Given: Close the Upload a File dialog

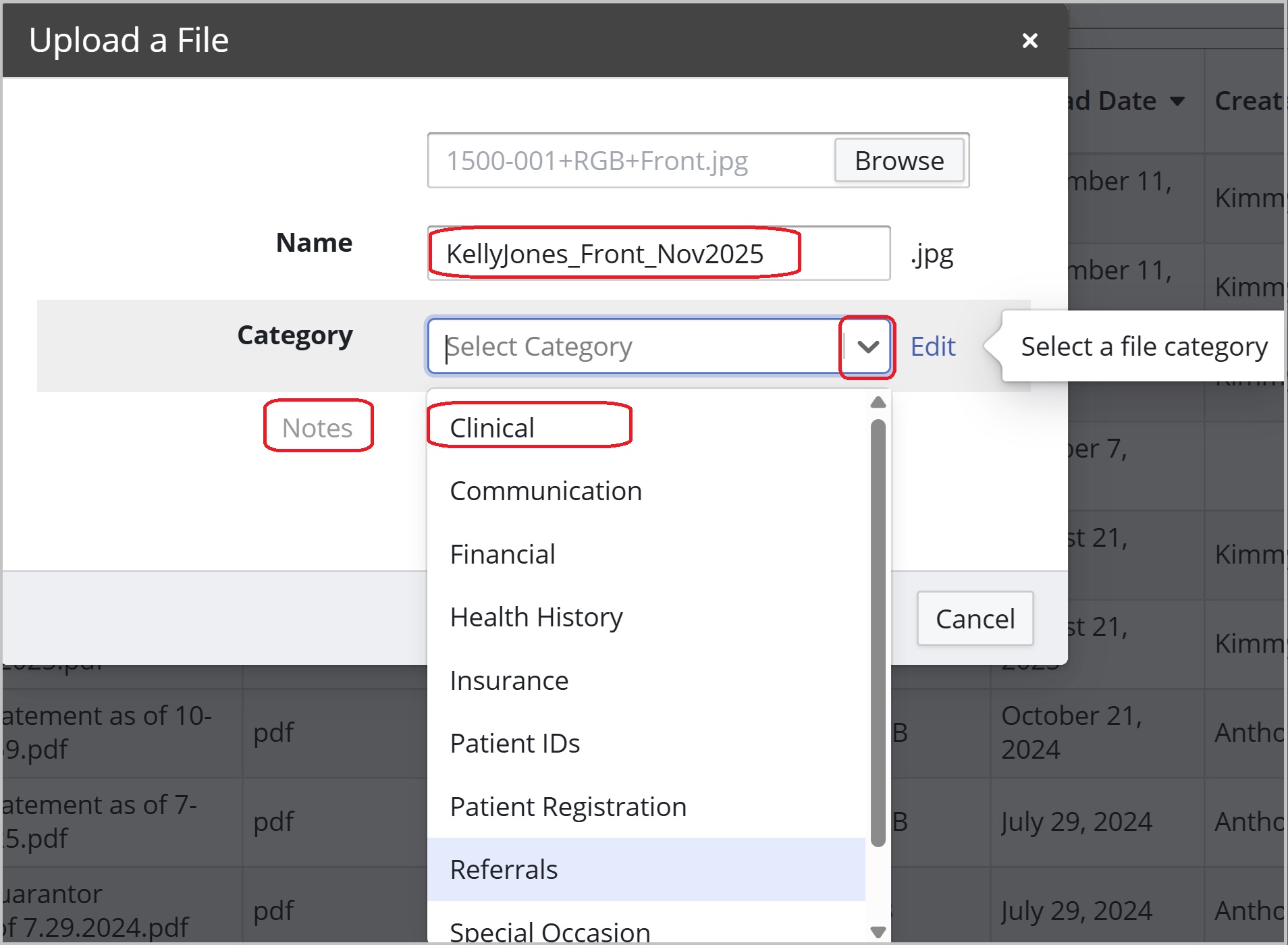Looking at the screenshot, I should point(1029,40).
